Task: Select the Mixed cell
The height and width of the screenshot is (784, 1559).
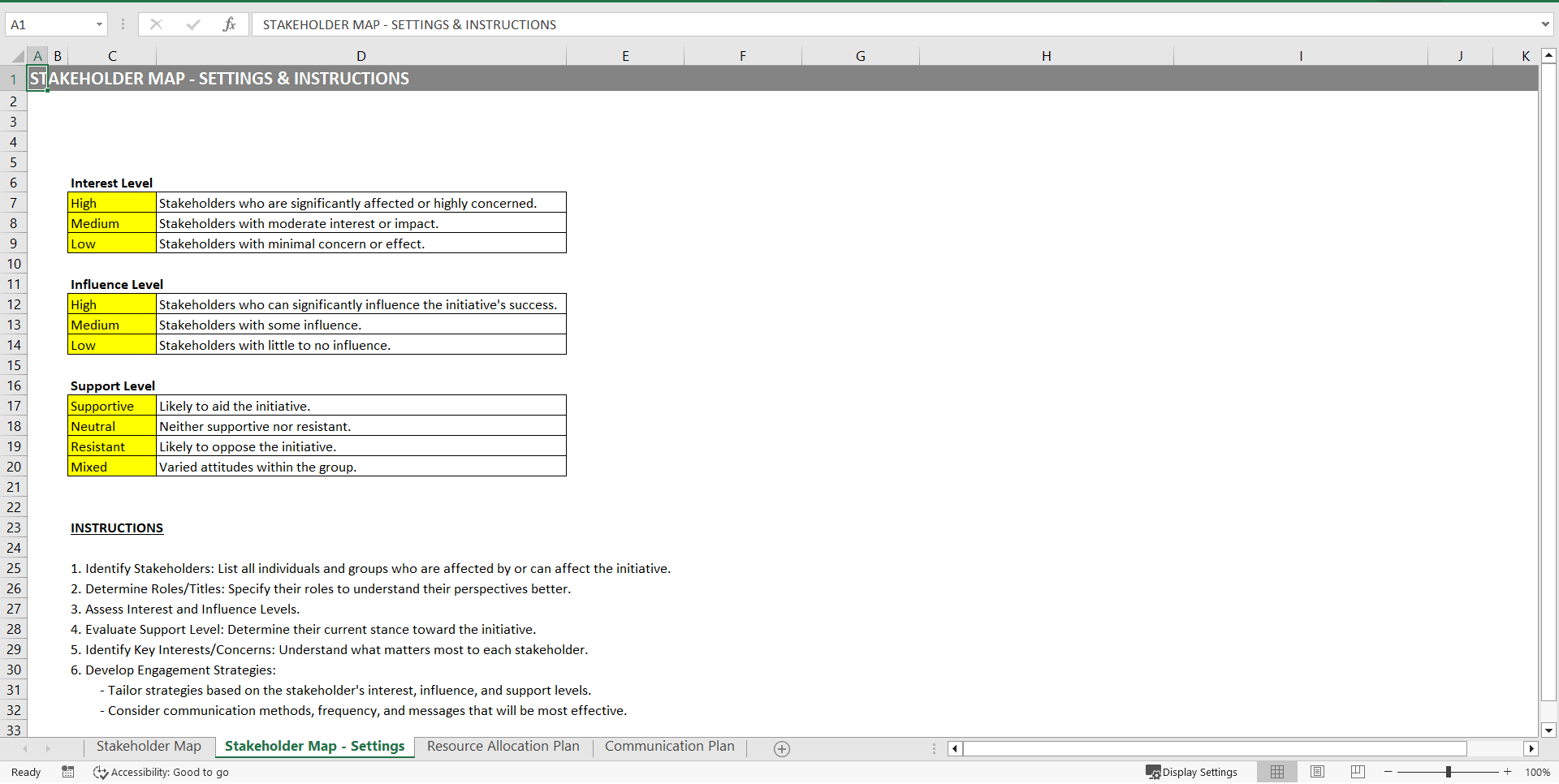Action: [112, 467]
